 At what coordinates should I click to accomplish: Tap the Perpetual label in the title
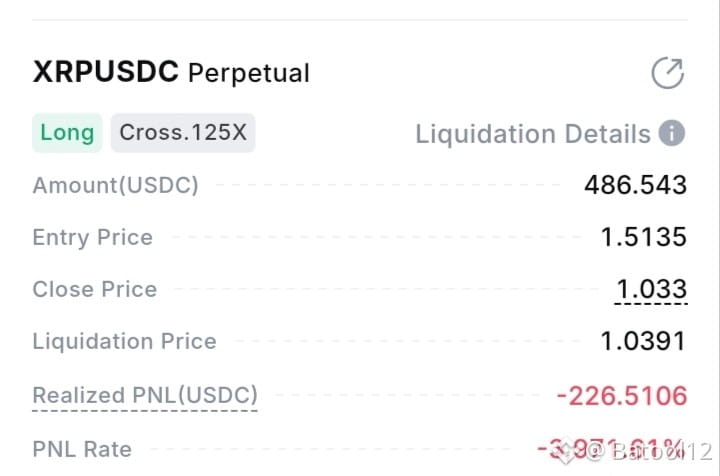click(249, 73)
